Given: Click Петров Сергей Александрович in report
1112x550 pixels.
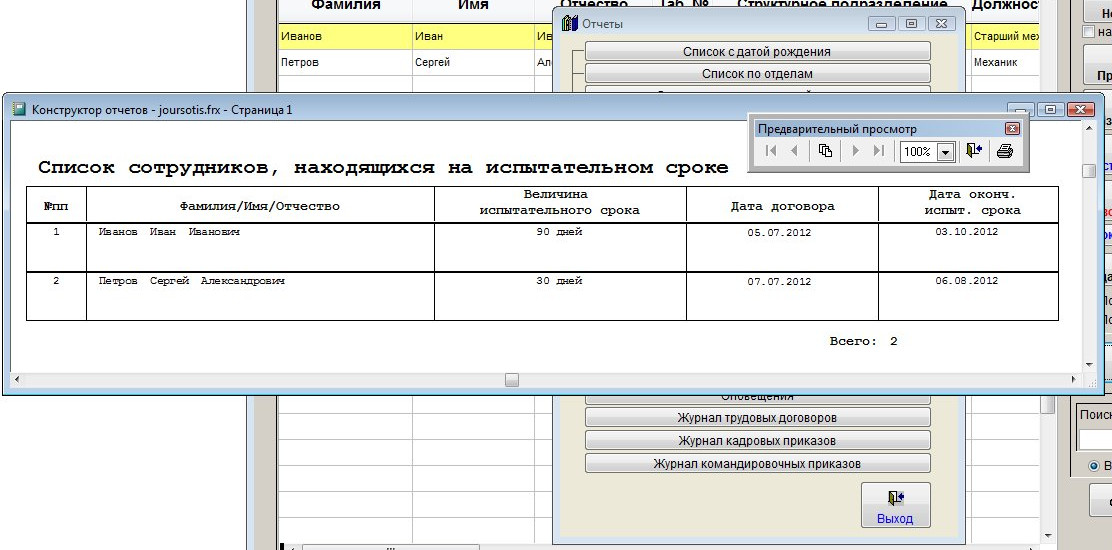Looking at the screenshot, I should pos(191,281).
